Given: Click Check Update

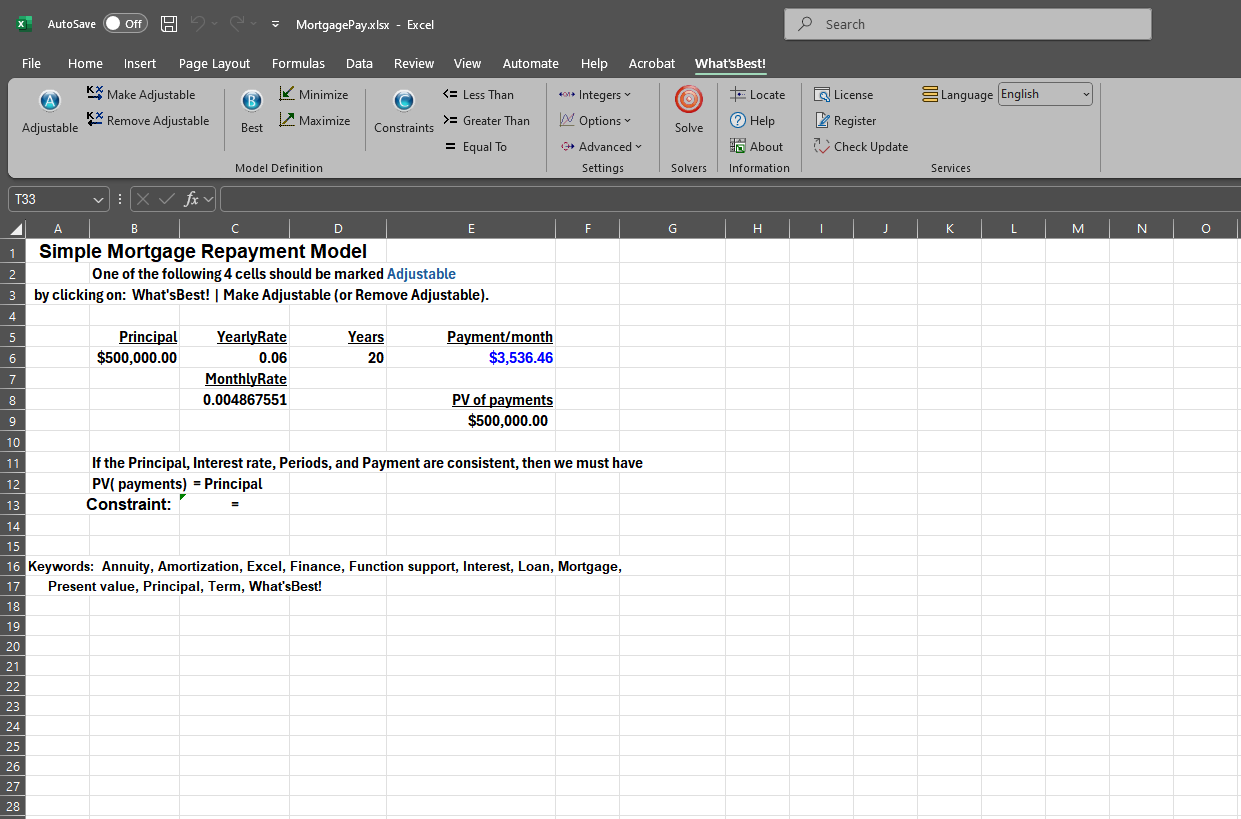Looking at the screenshot, I should click(x=861, y=147).
